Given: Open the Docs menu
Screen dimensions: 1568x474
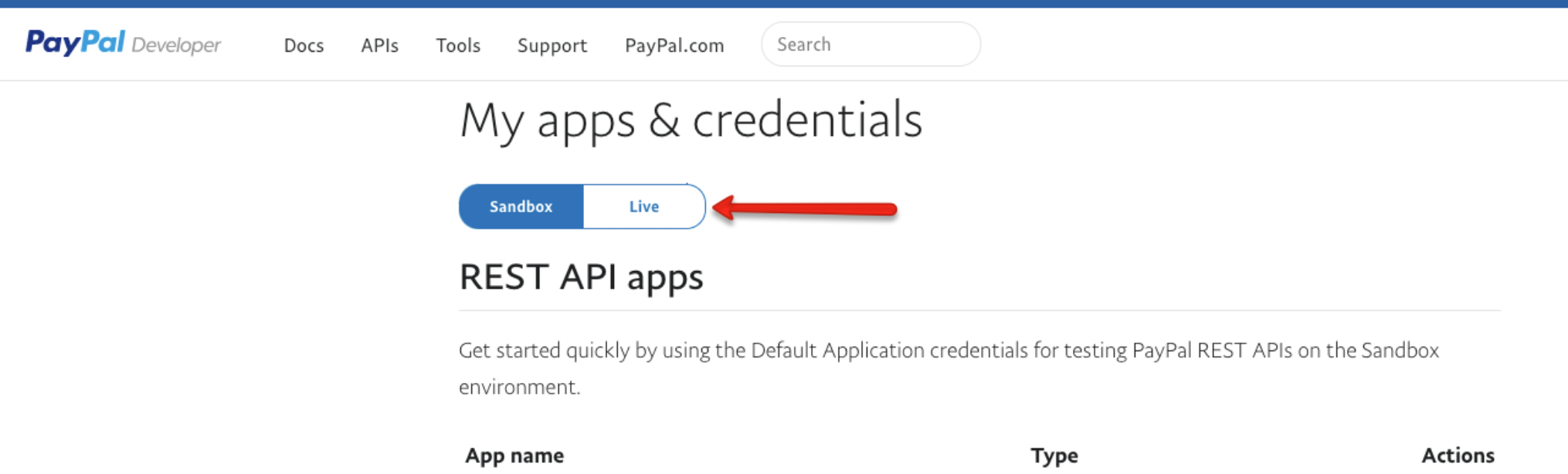Looking at the screenshot, I should point(304,46).
